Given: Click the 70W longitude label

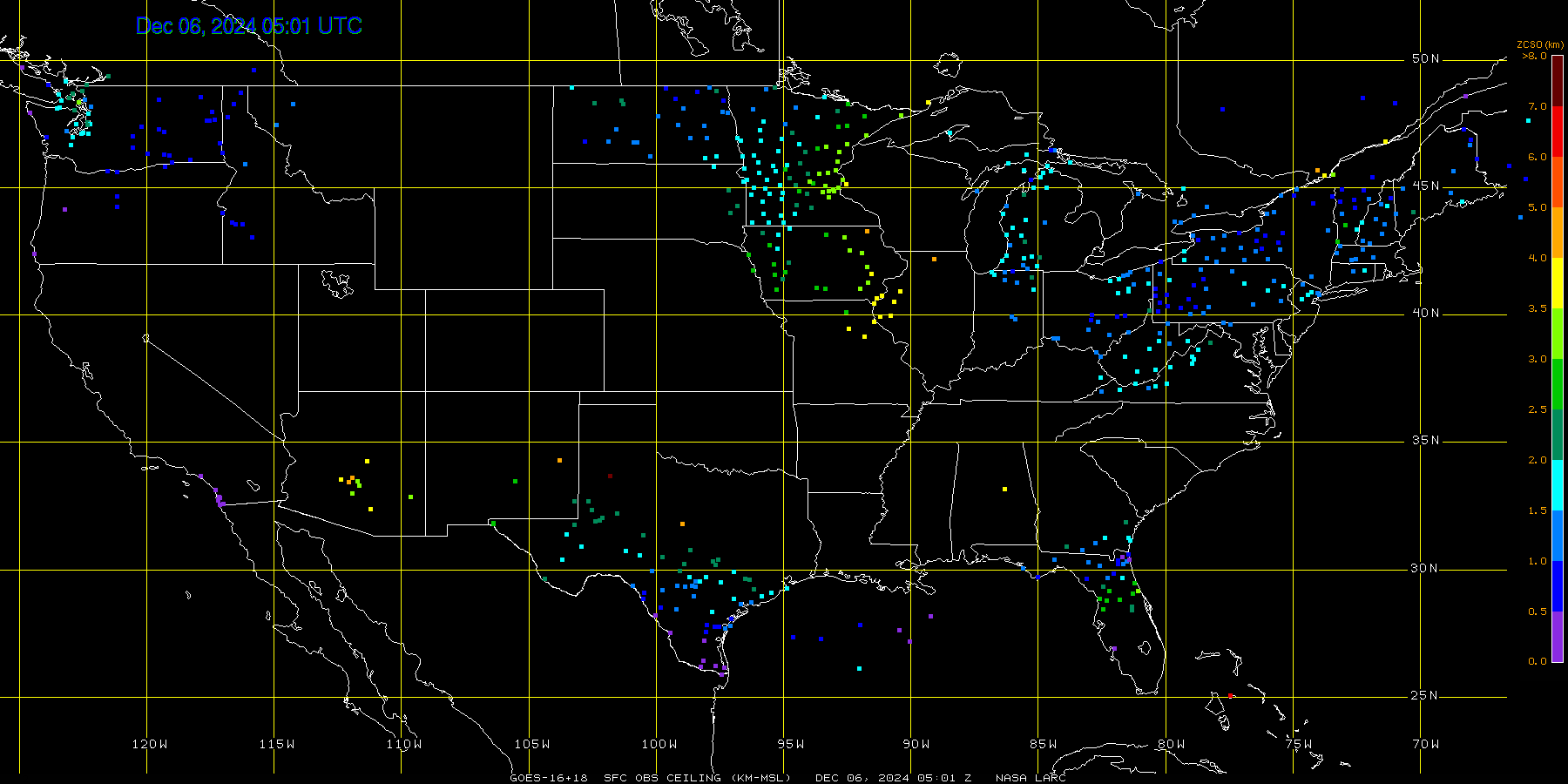Looking at the screenshot, I should click(1426, 744).
